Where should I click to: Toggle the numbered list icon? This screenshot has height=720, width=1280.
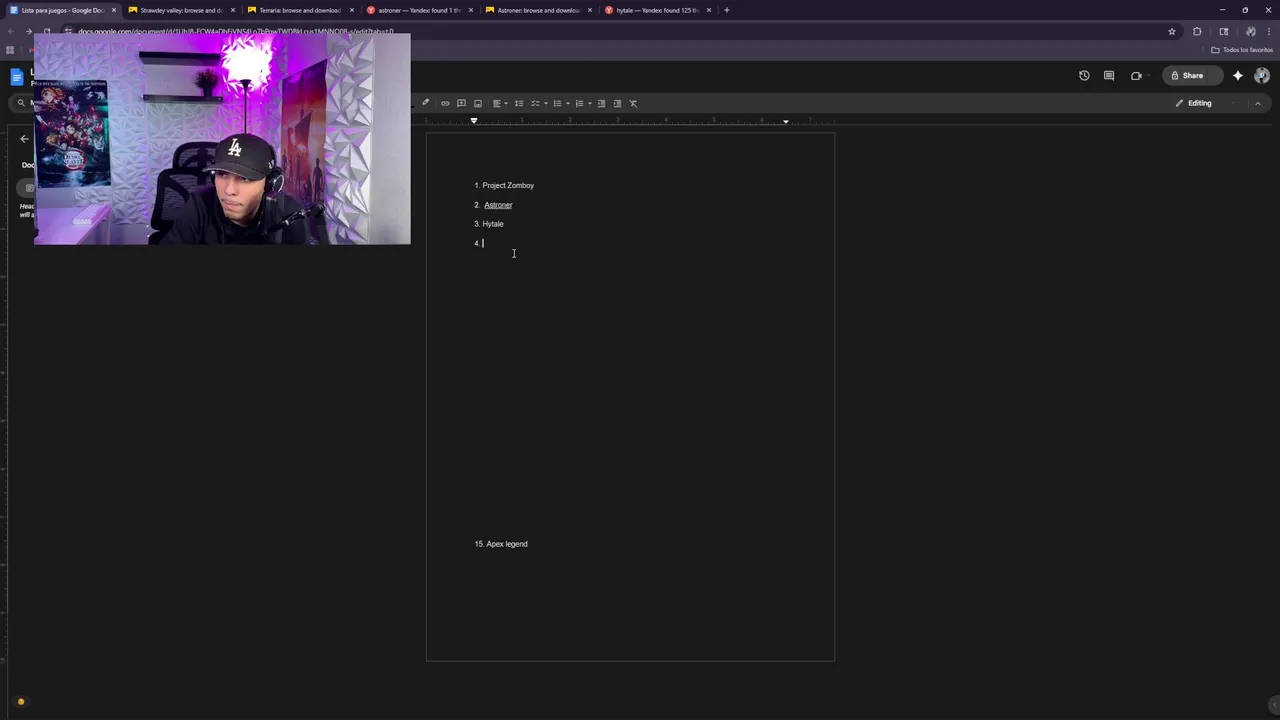click(x=579, y=103)
